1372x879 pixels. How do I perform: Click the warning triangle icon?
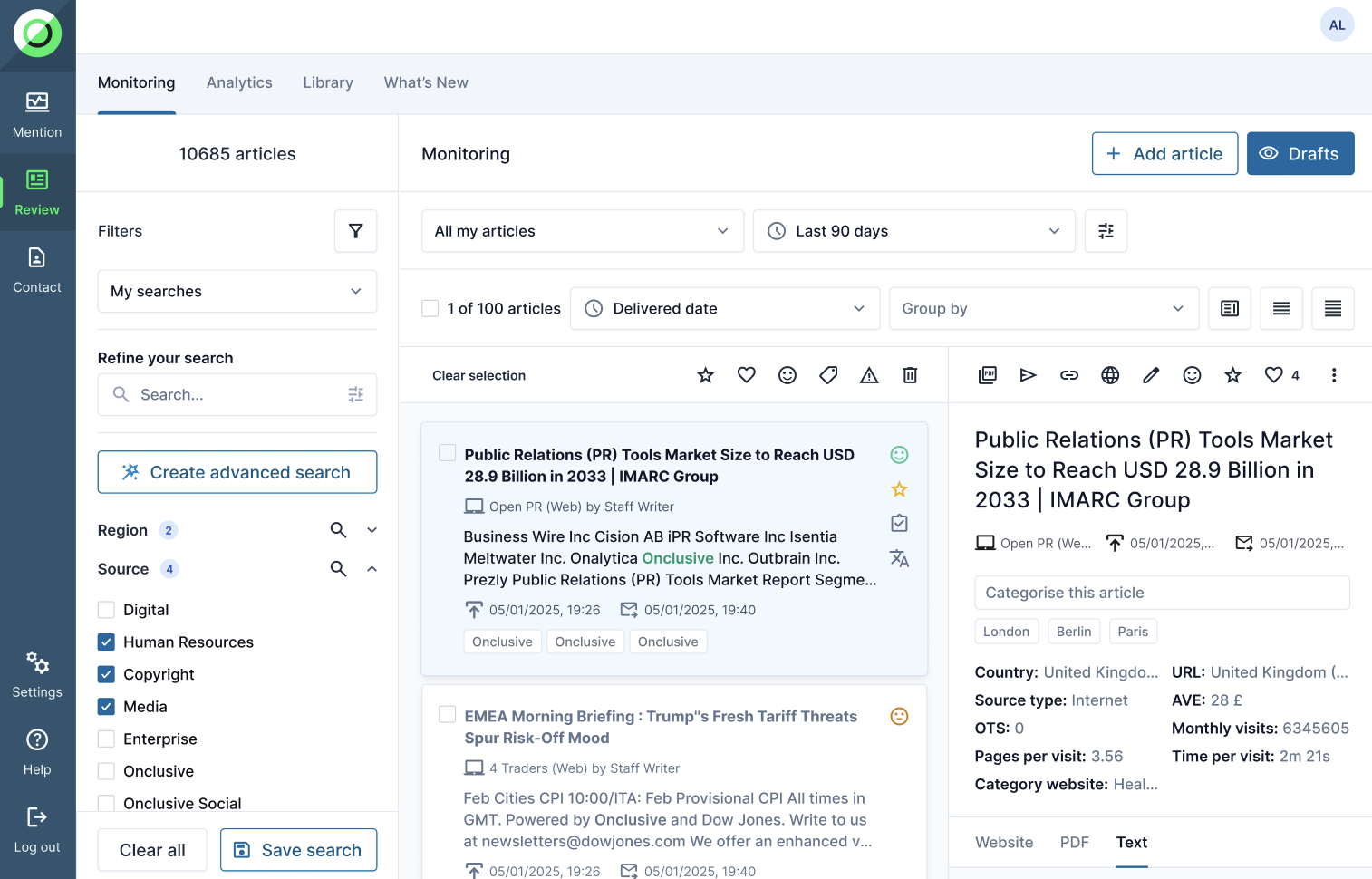coord(869,375)
